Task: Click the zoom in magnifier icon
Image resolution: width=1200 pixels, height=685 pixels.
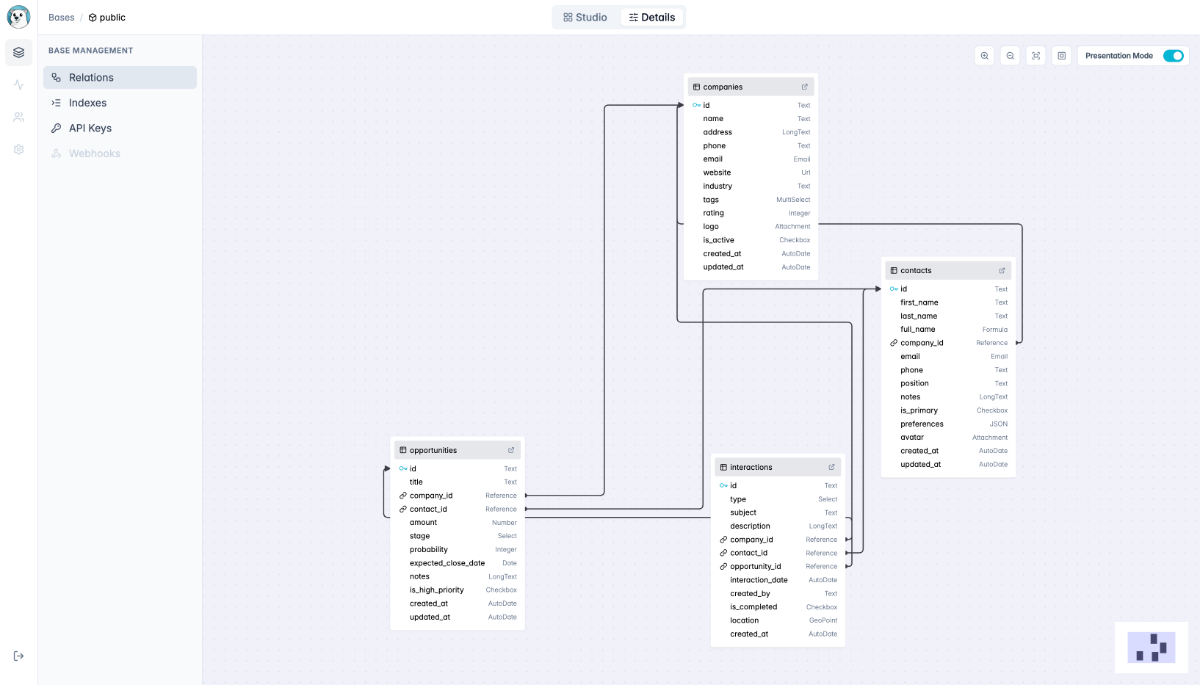Action: pyautogui.click(x=985, y=56)
